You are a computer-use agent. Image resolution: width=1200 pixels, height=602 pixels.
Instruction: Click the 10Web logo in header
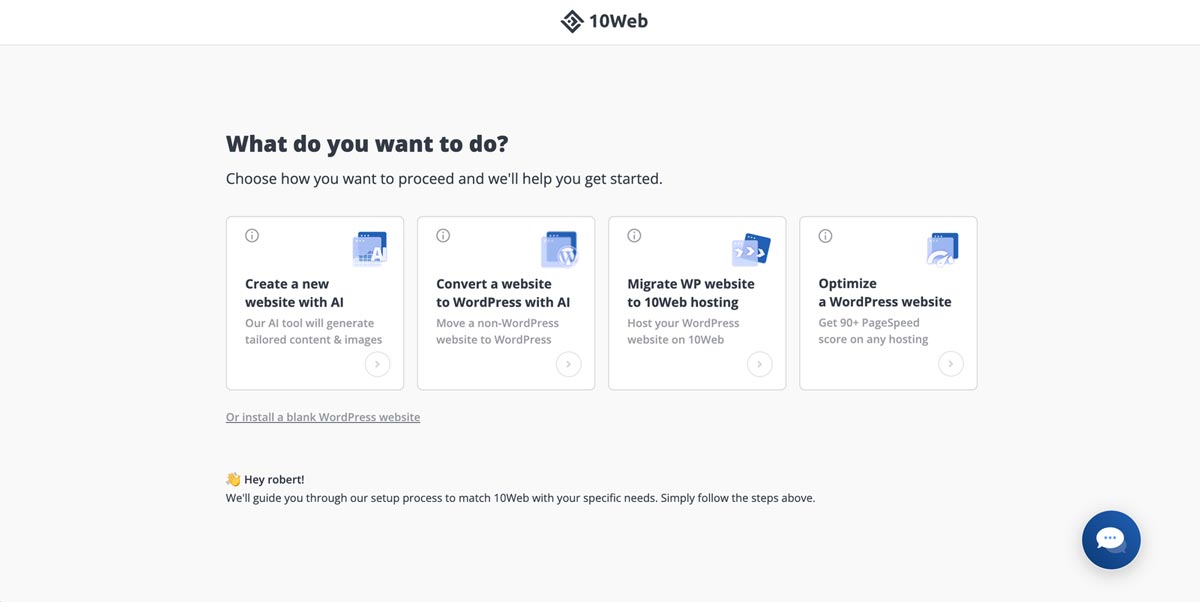604,21
